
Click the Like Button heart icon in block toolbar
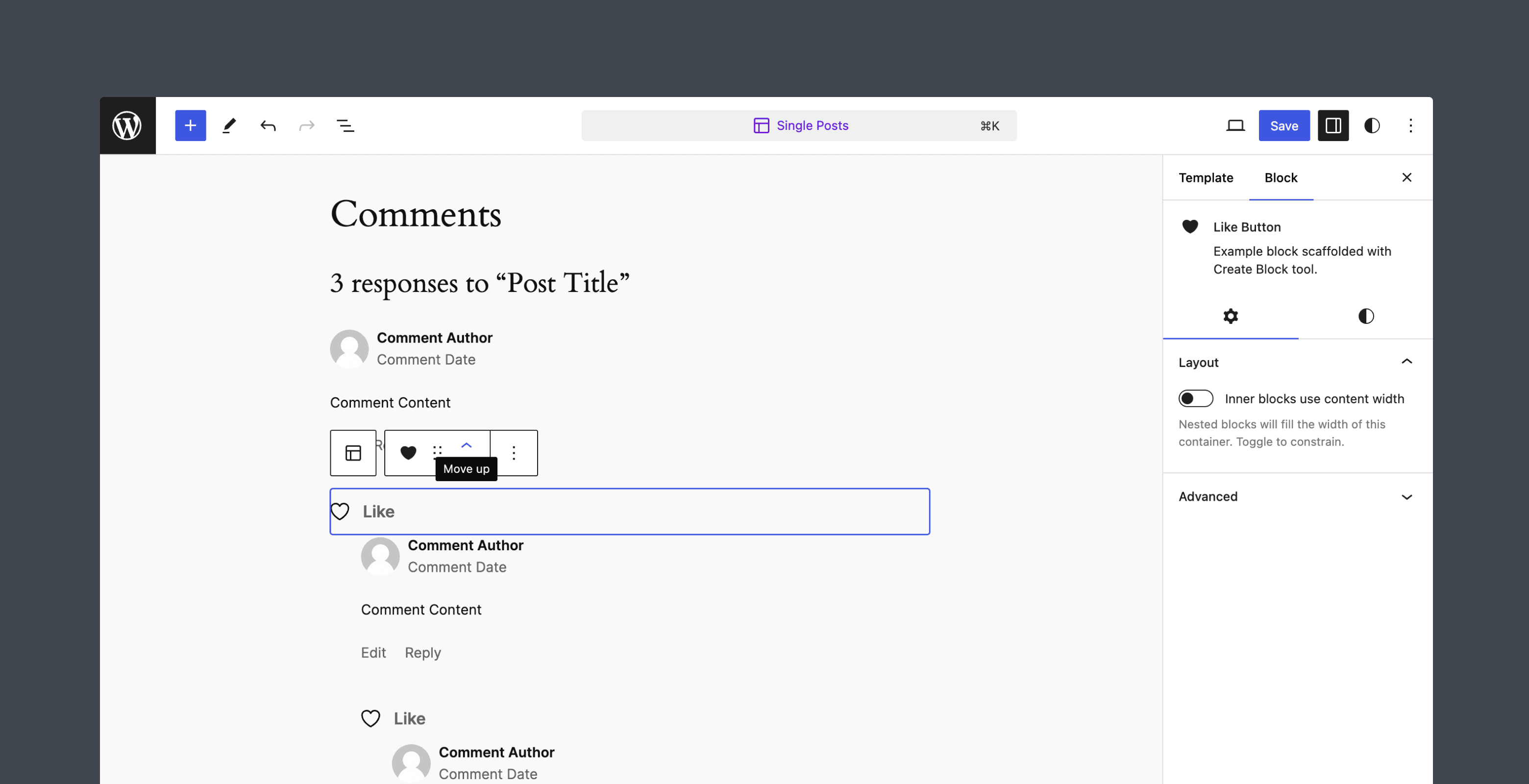(408, 453)
